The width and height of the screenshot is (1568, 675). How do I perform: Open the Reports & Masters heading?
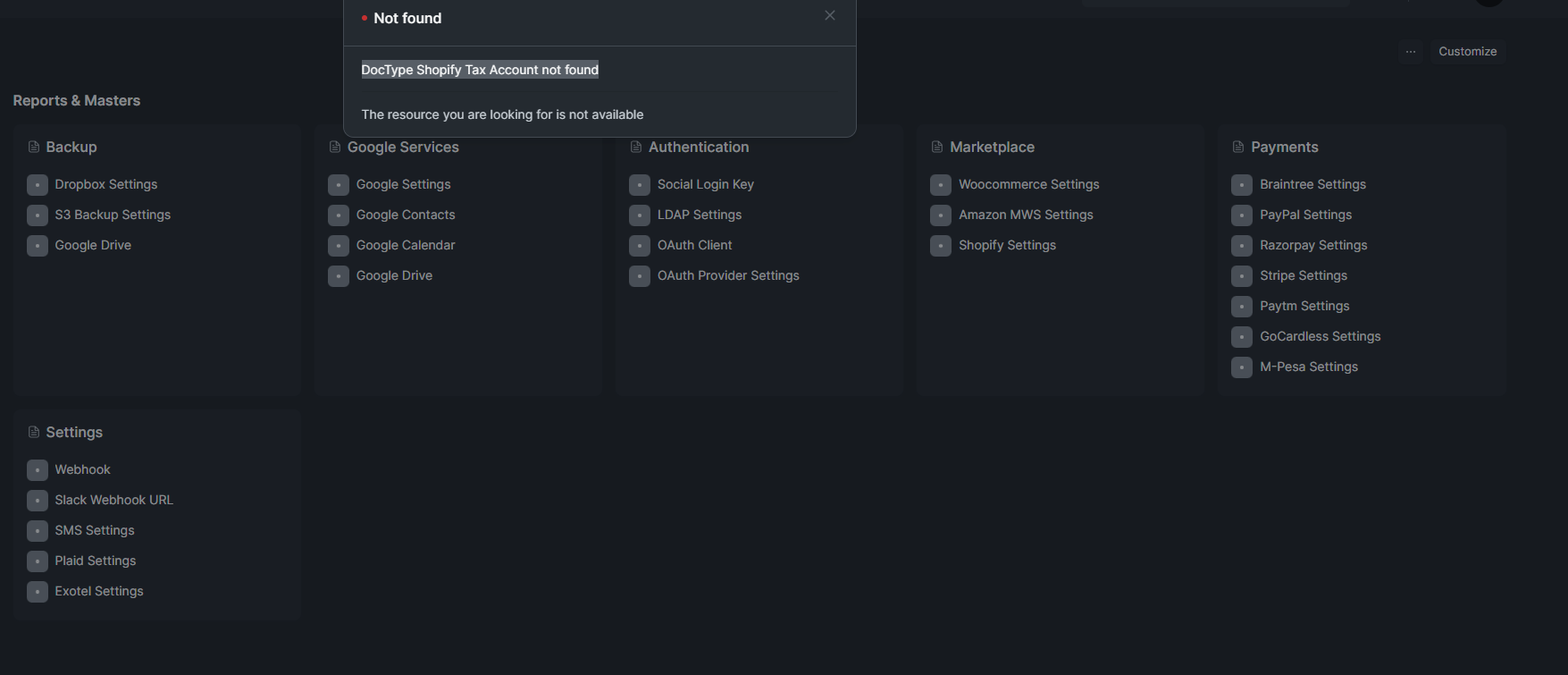(x=77, y=100)
